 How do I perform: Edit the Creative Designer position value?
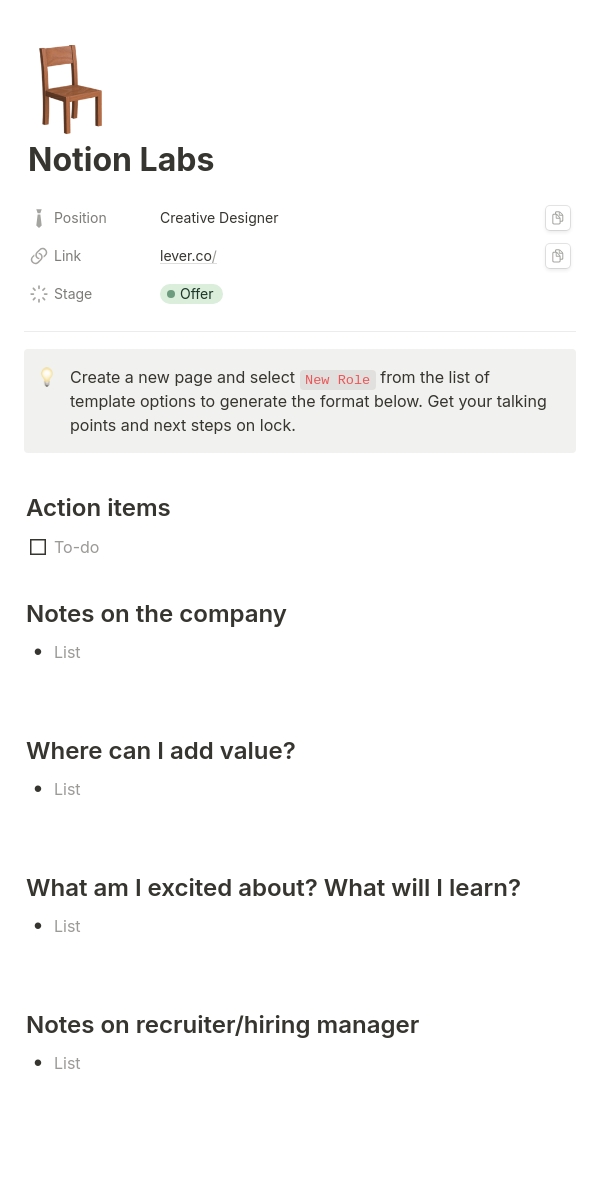point(219,218)
